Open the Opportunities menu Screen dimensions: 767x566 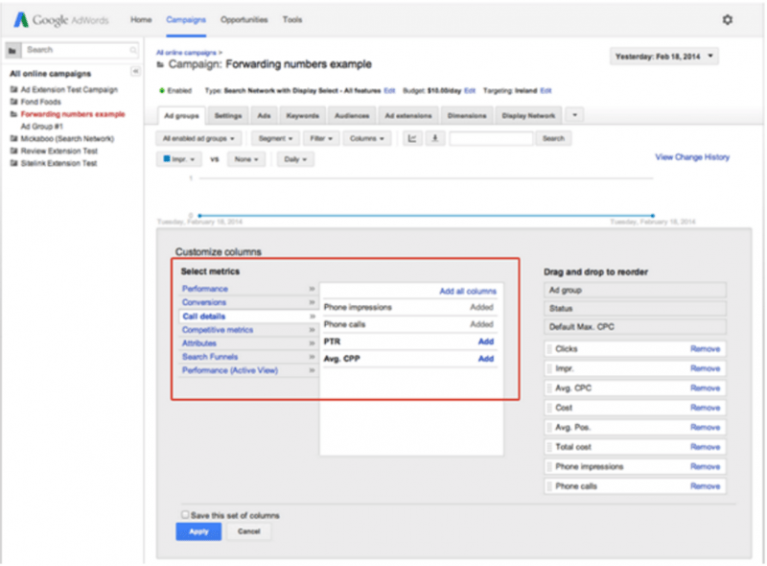click(244, 20)
